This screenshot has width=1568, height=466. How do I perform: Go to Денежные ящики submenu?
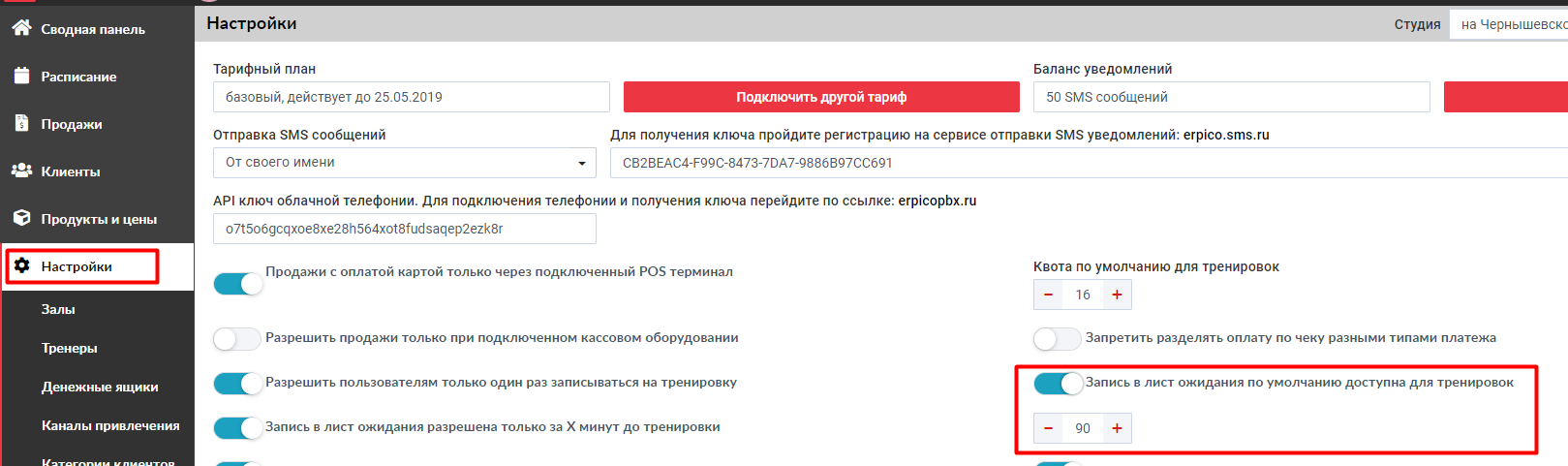point(100,387)
